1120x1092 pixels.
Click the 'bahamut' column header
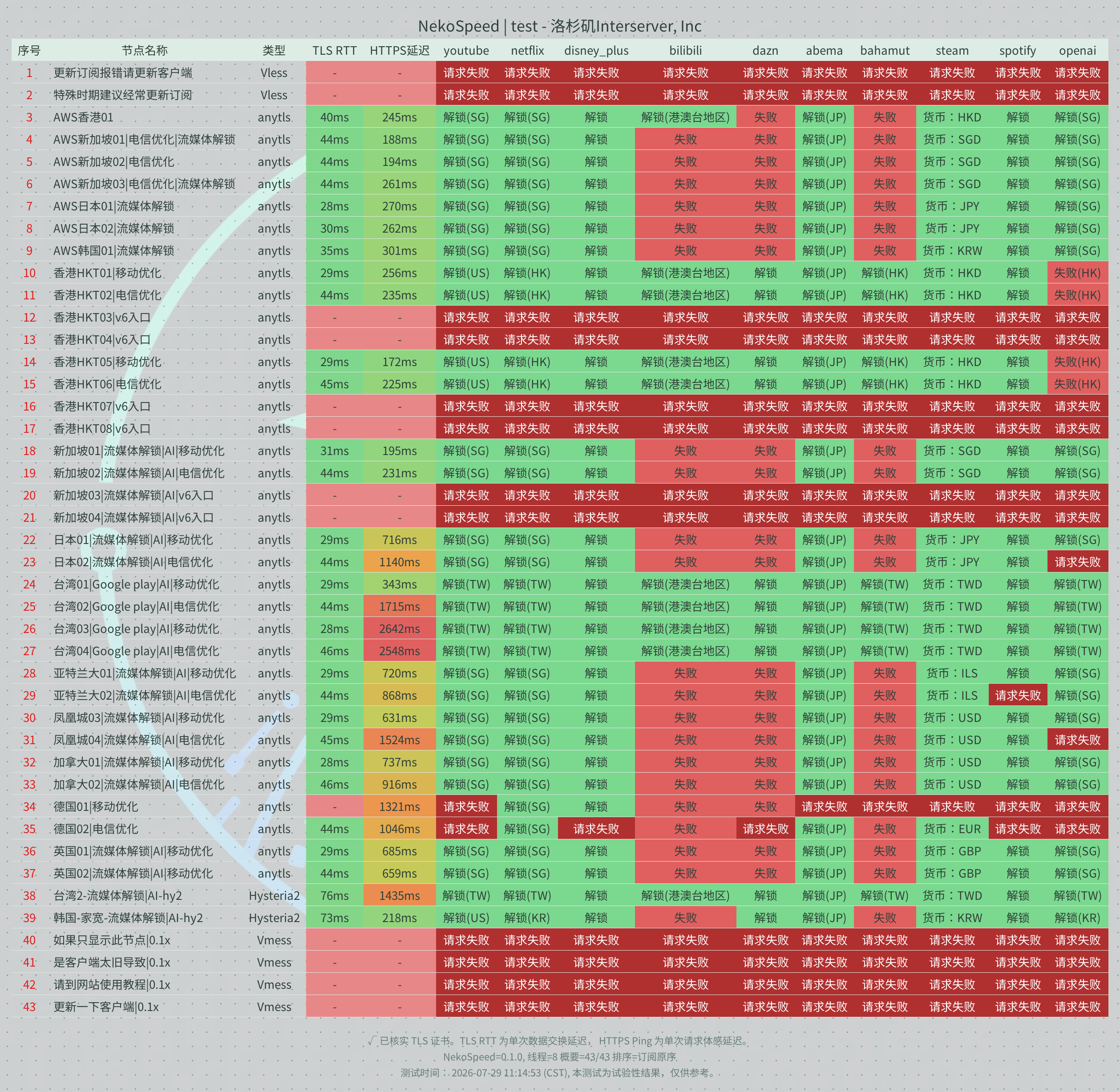885,50
